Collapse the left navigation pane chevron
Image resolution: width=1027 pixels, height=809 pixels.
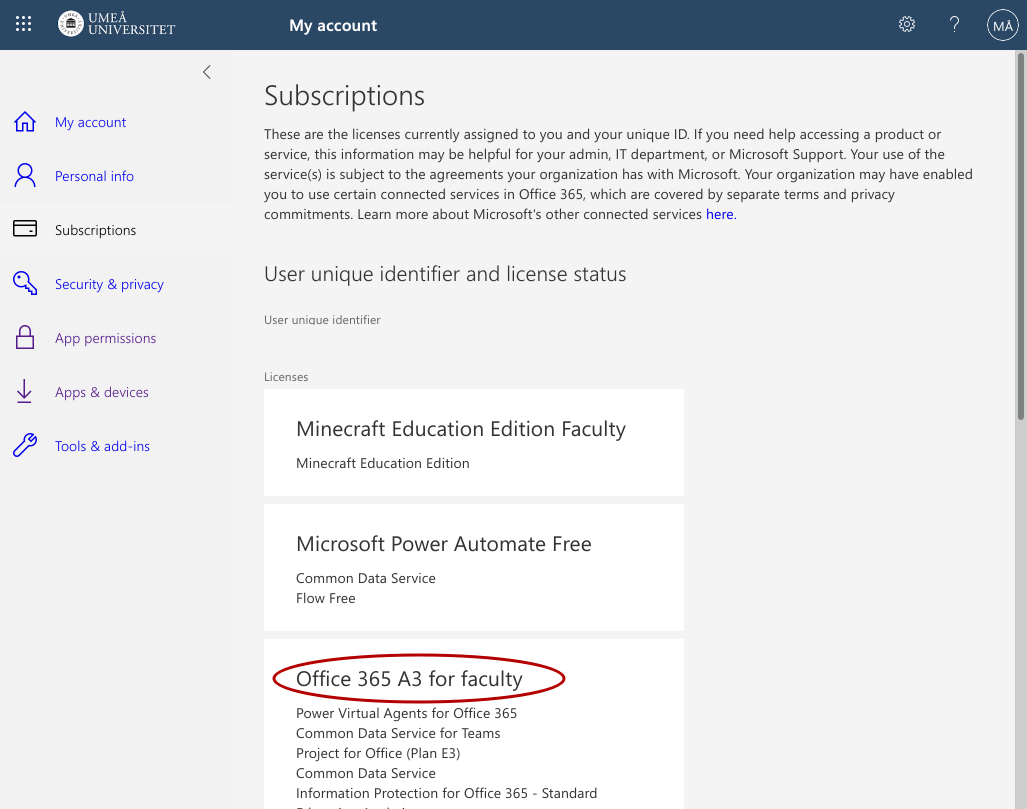(x=207, y=72)
